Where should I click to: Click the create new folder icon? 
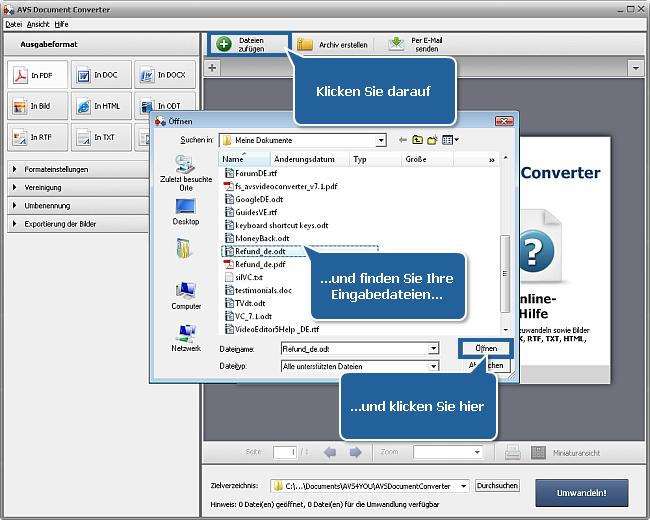coord(432,140)
